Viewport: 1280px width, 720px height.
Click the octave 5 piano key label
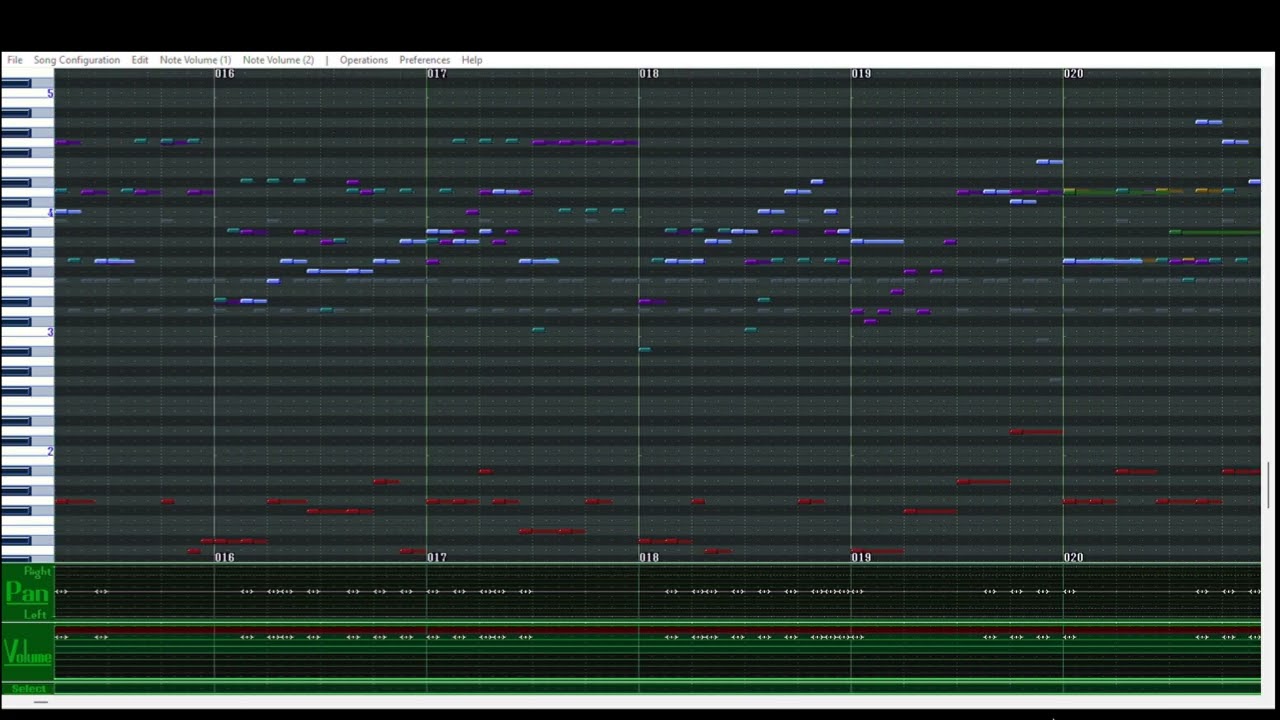click(x=50, y=94)
